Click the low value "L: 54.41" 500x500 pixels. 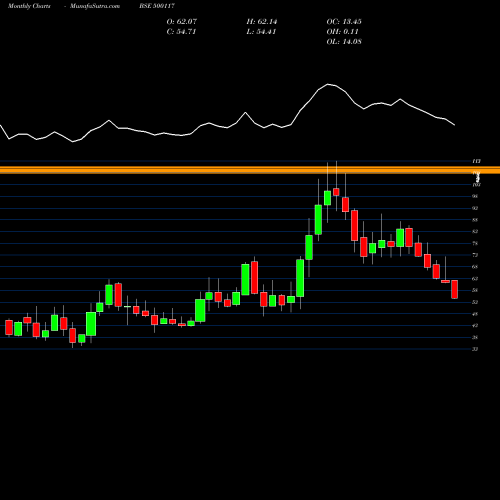tap(261, 32)
